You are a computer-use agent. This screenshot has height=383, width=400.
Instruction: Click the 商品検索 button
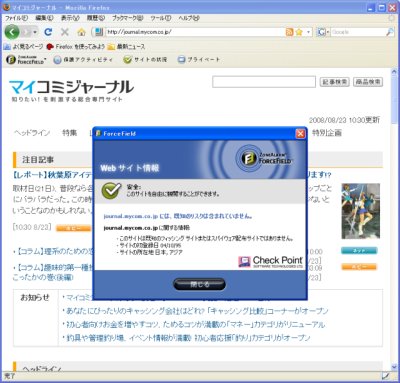pos(368,82)
